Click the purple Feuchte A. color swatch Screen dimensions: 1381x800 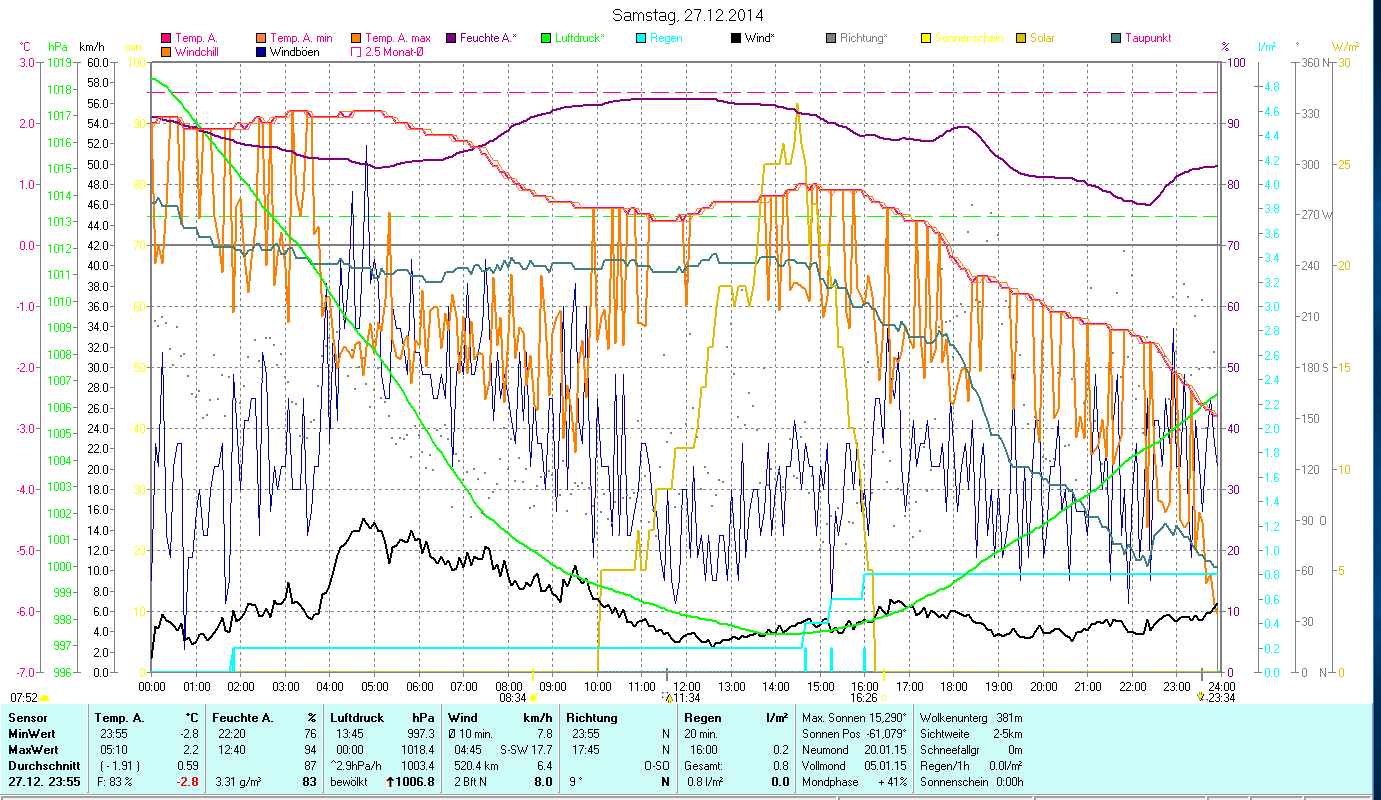click(452, 38)
